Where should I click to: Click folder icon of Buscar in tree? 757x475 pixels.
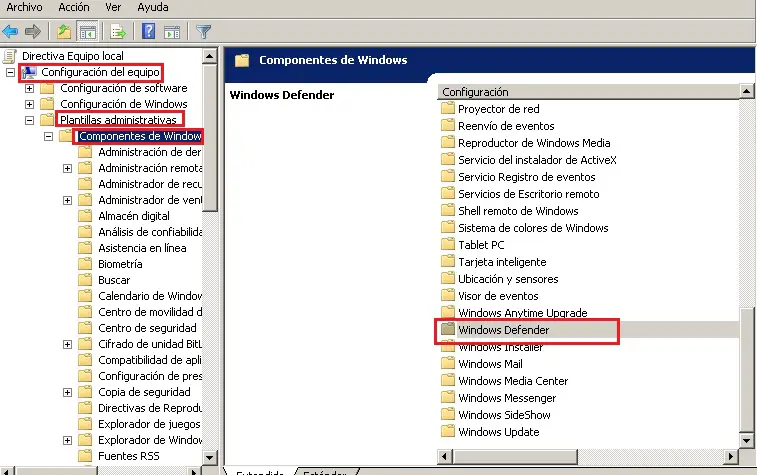tap(85, 279)
